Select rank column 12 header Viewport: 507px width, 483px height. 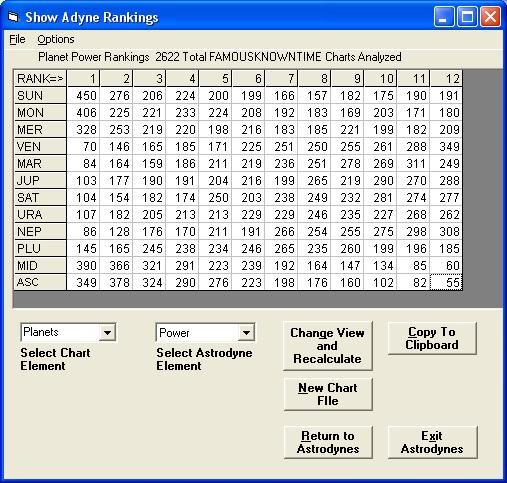[446, 79]
